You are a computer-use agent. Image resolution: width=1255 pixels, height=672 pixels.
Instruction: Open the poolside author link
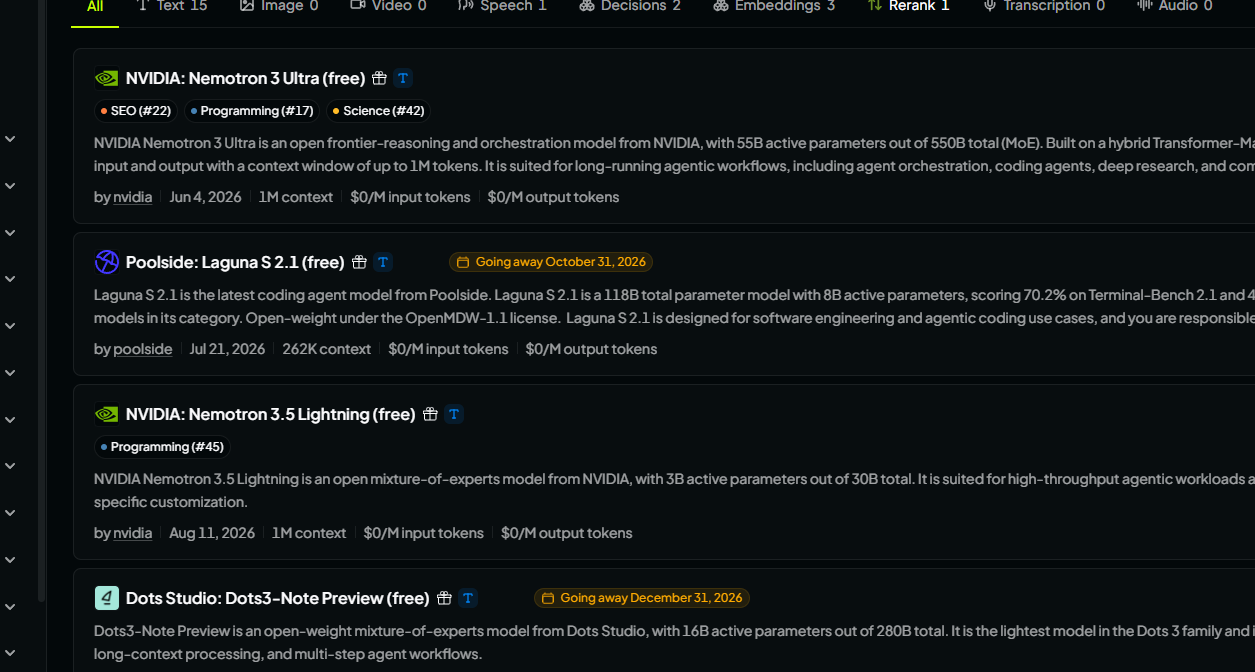click(143, 349)
